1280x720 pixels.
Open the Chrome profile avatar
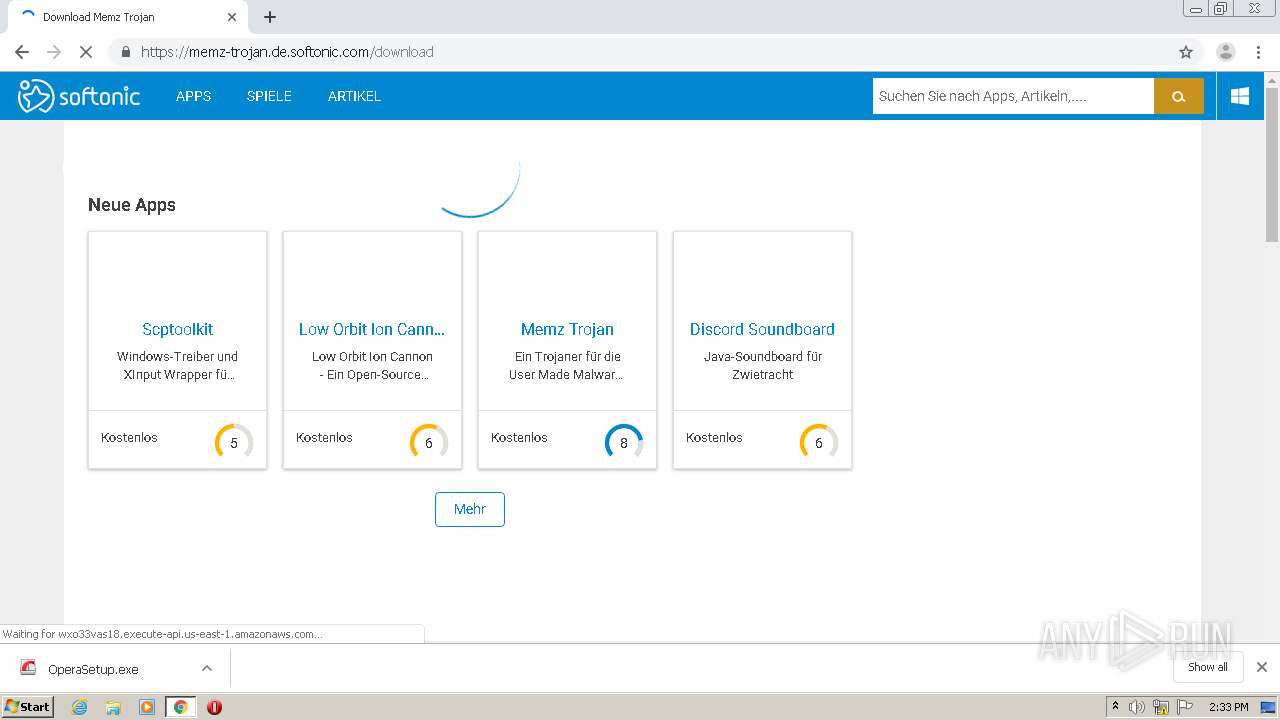point(1226,52)
